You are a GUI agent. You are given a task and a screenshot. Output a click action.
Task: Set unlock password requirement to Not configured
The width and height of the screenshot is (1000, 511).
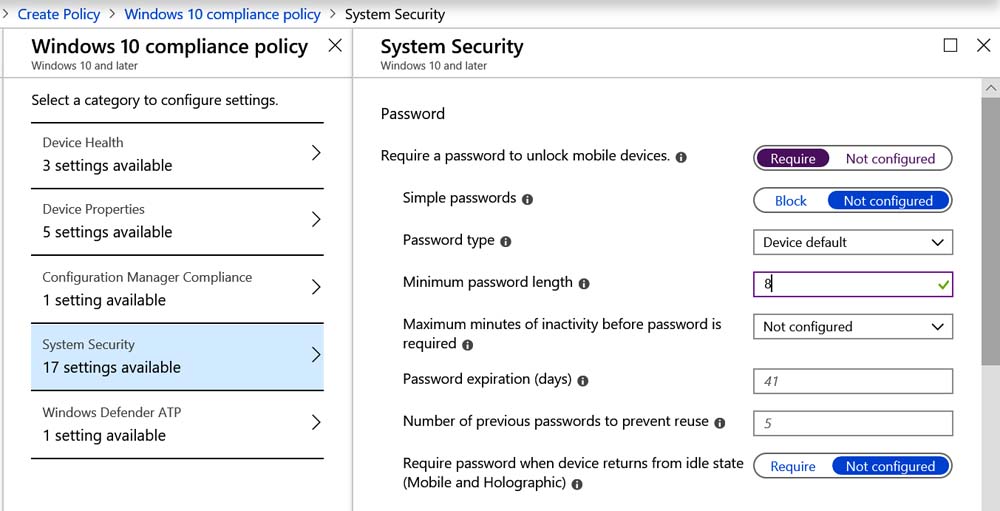click(890, 159)
